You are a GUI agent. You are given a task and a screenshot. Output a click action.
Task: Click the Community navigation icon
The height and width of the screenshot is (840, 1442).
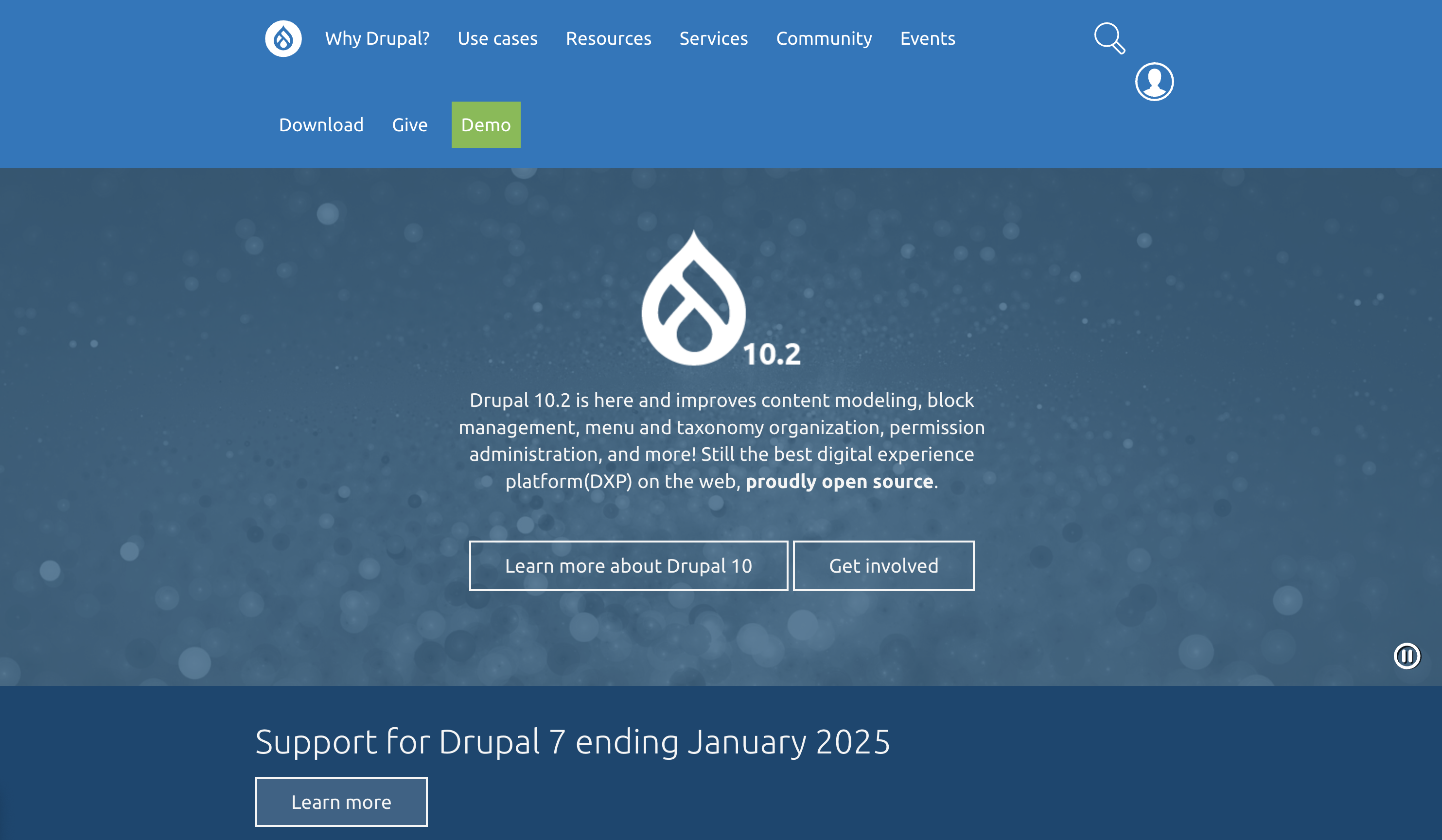point(824,38)
